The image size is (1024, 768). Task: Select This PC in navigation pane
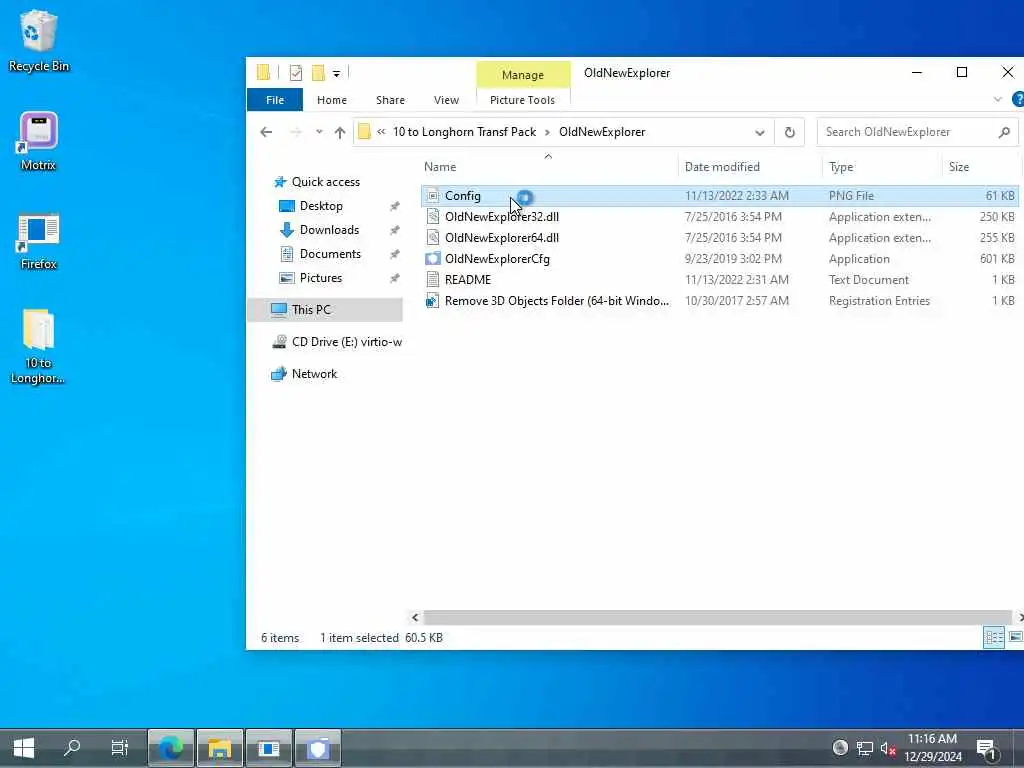pyautogui.click(x=325, y=310)
